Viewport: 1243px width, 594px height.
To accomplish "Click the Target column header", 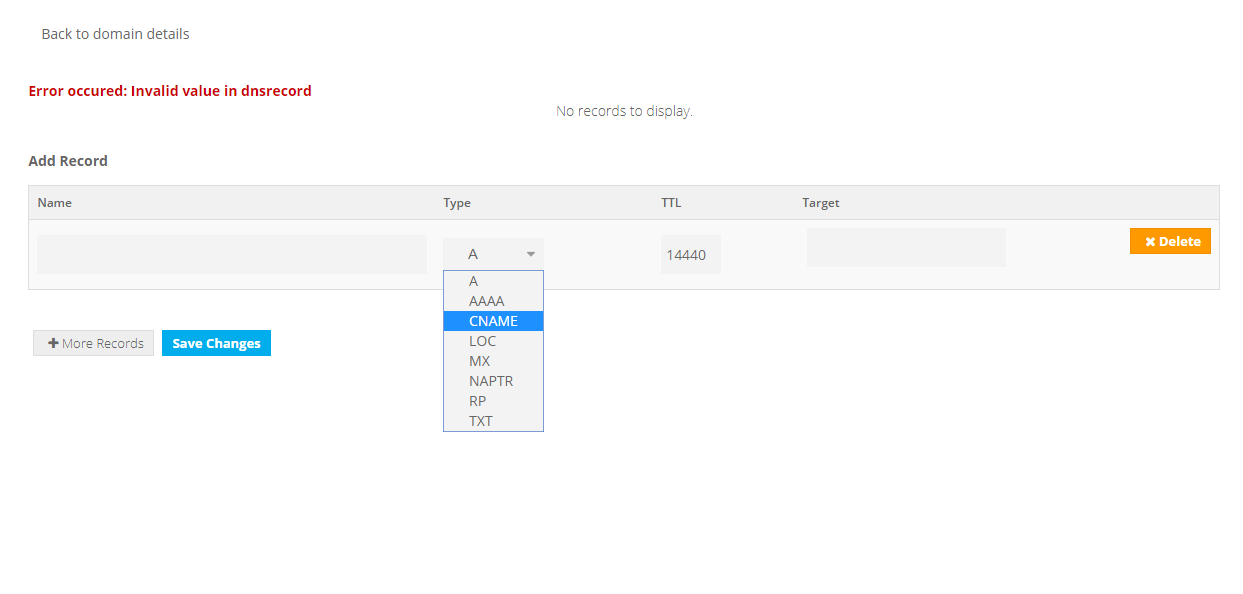I will (x=820, y=203).
